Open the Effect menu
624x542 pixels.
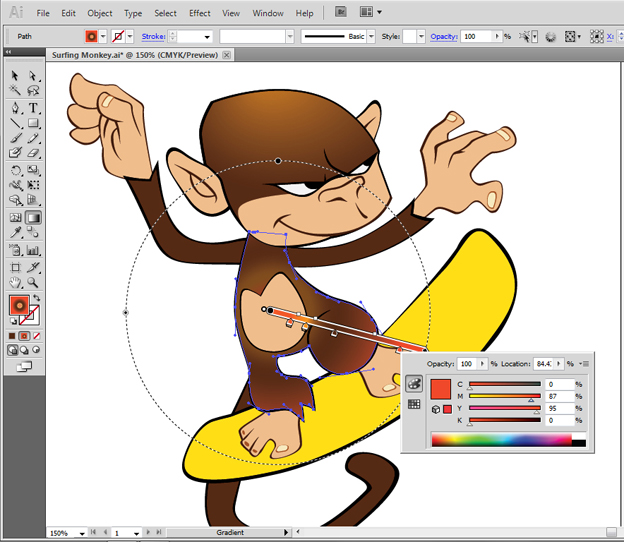pyautogui.click(x=200, y=13)
